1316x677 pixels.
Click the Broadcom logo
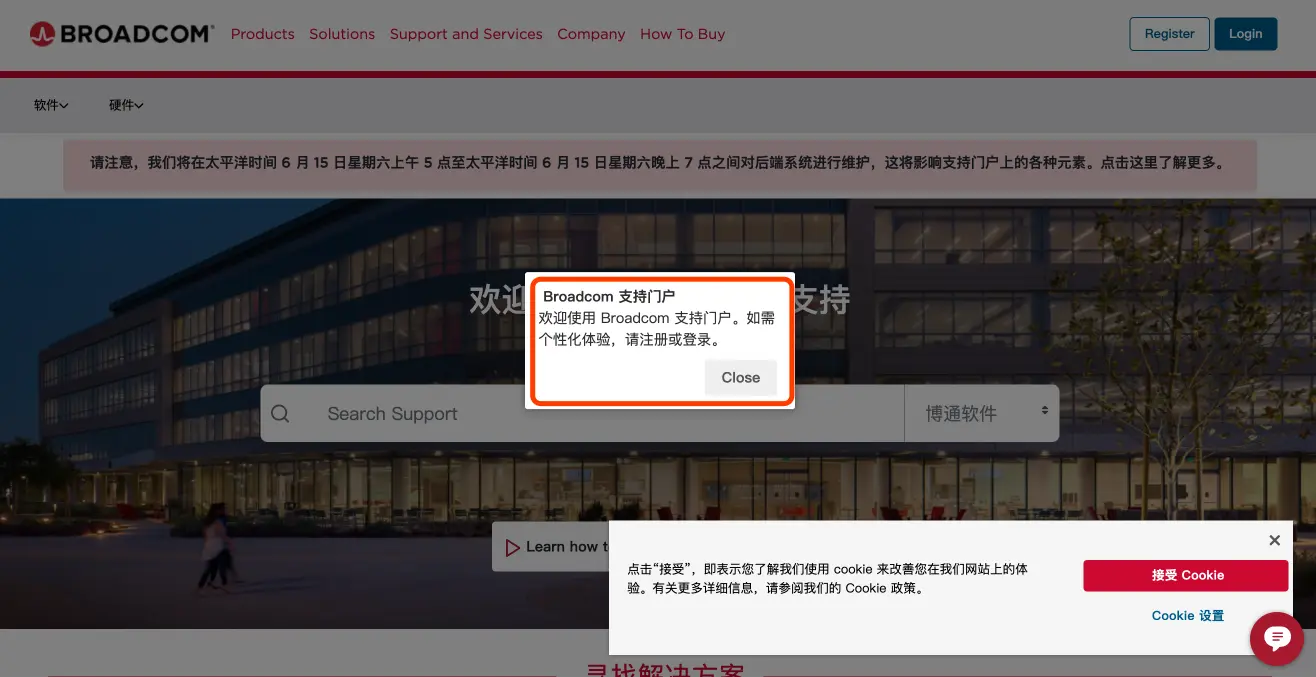(122, 34)
